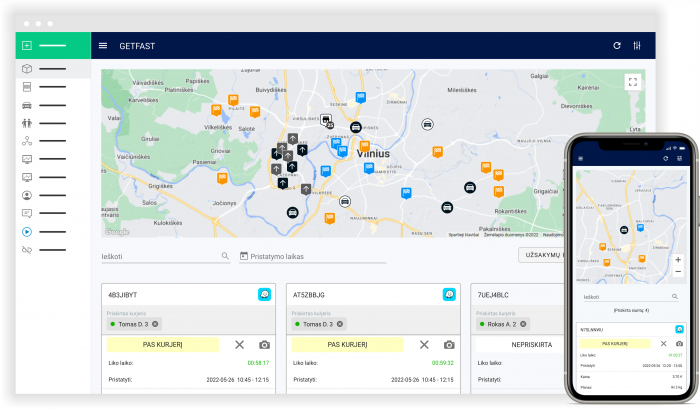
Task: Click the PAS KURJERĮ status on the phone
Action: pyautogui.click(x=615, y=343)
